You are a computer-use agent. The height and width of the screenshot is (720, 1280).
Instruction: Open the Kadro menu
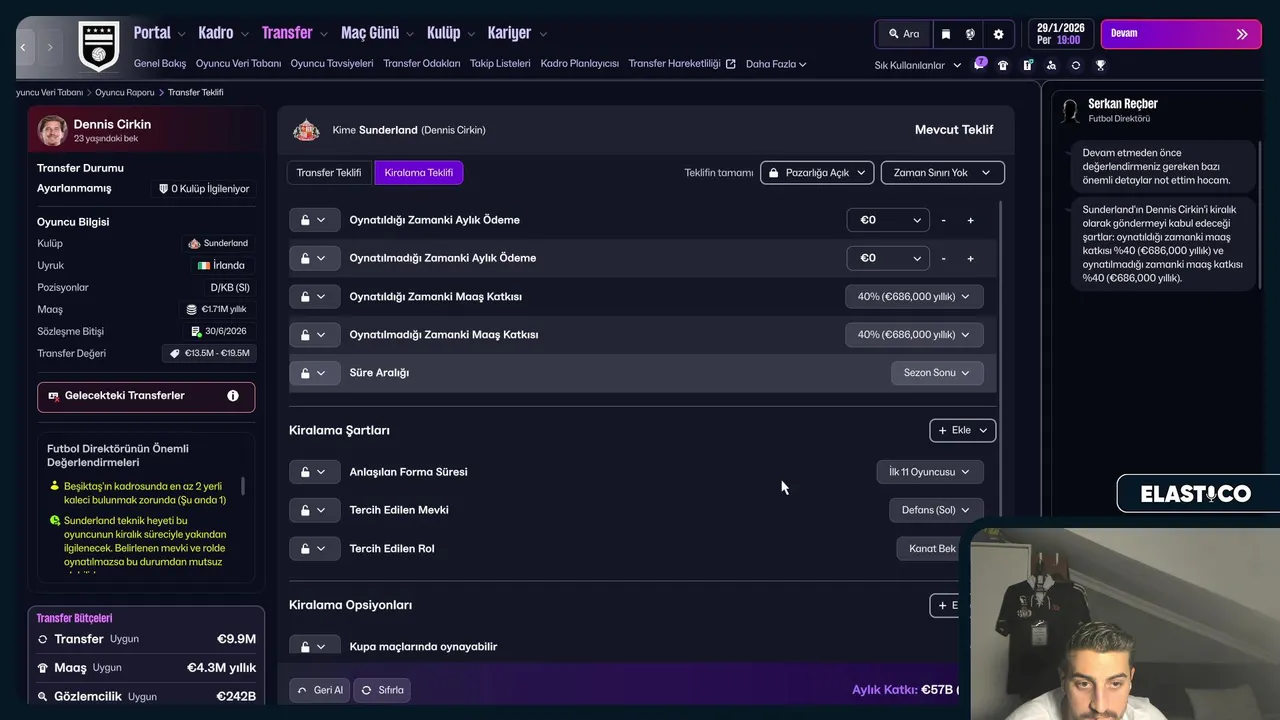tap(223, 33)
